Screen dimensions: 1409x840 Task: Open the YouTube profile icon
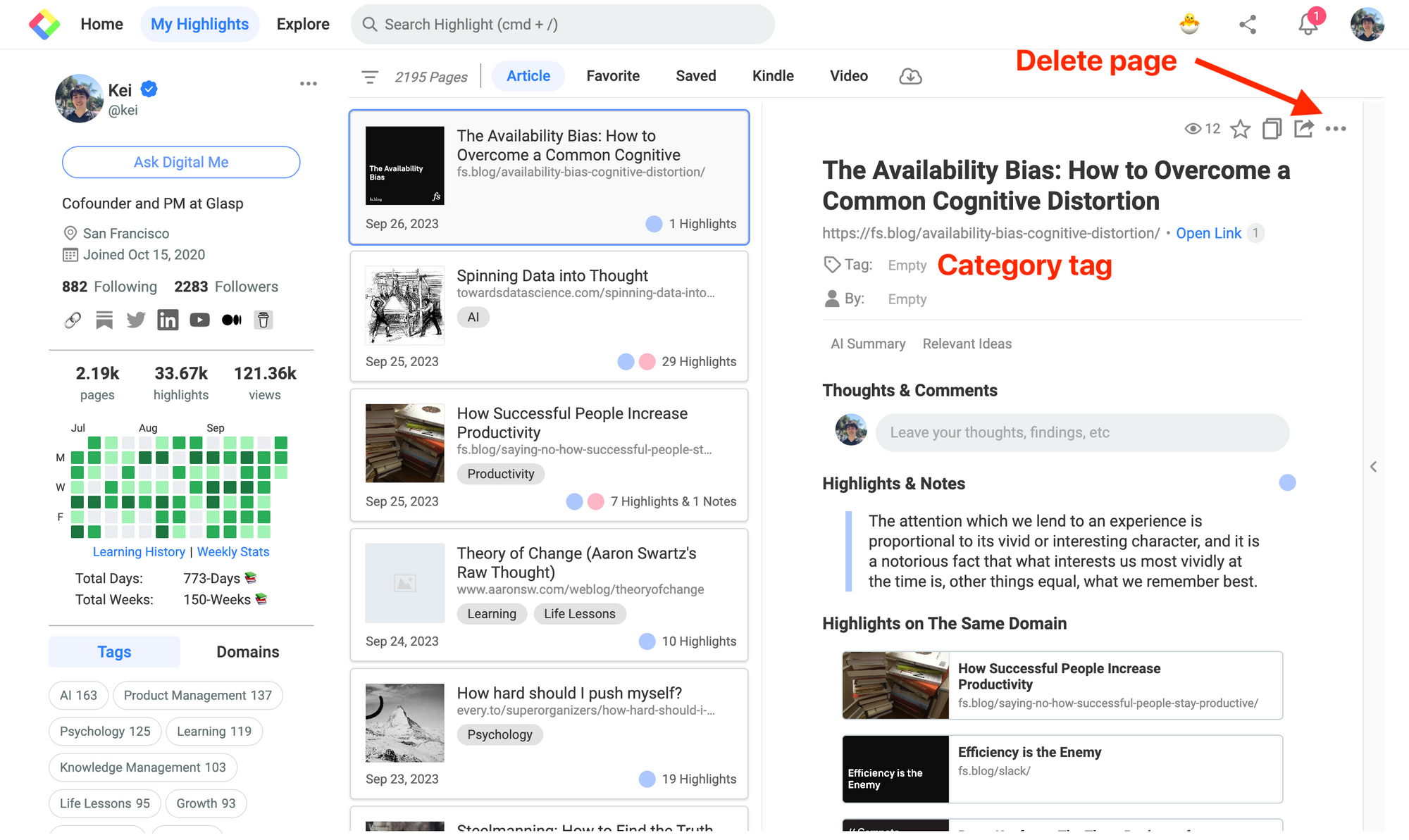199,320
